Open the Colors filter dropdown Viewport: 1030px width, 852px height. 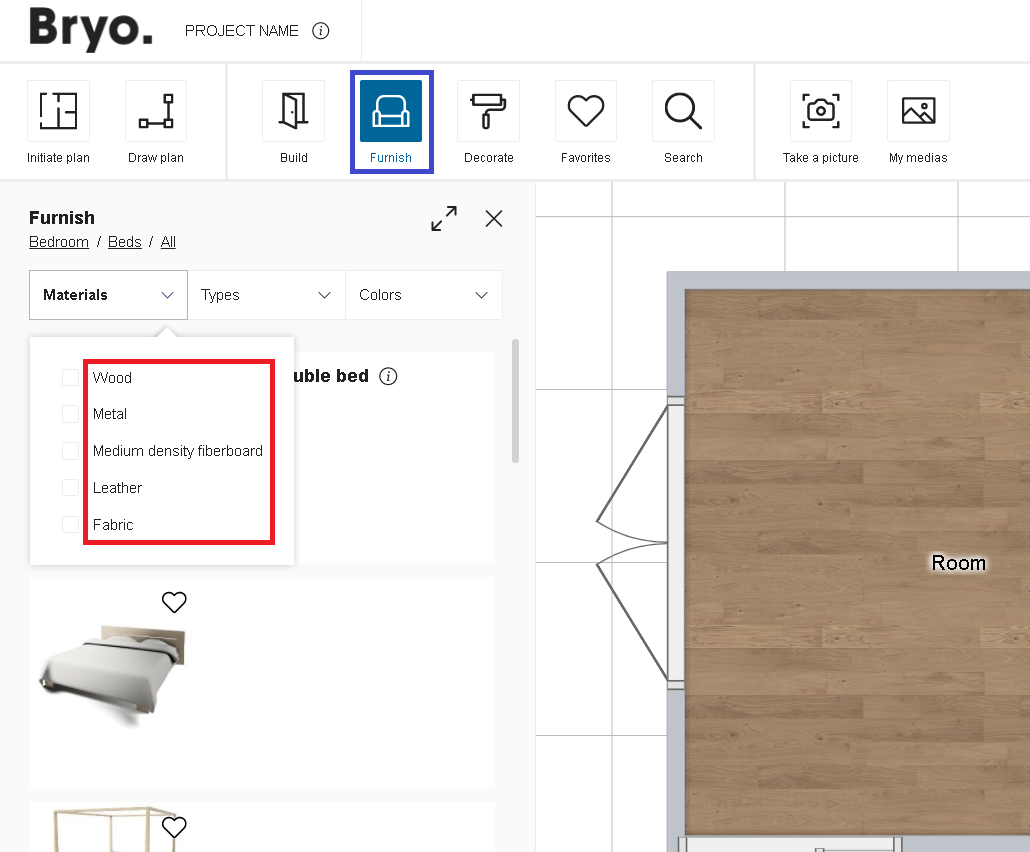(424, 295)
